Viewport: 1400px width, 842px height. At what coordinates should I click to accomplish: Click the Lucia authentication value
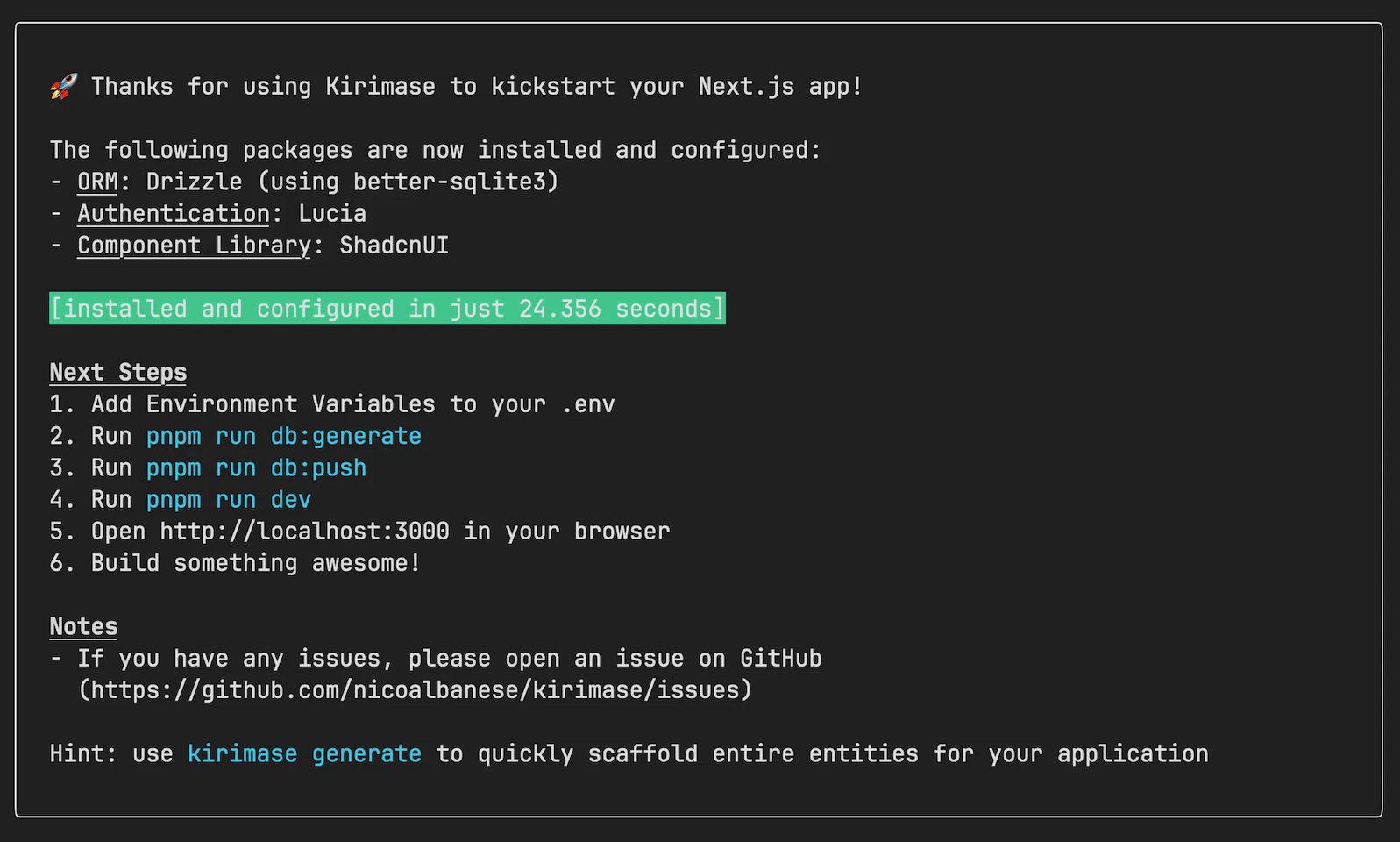pyautogui.click(x=332, y=213)
